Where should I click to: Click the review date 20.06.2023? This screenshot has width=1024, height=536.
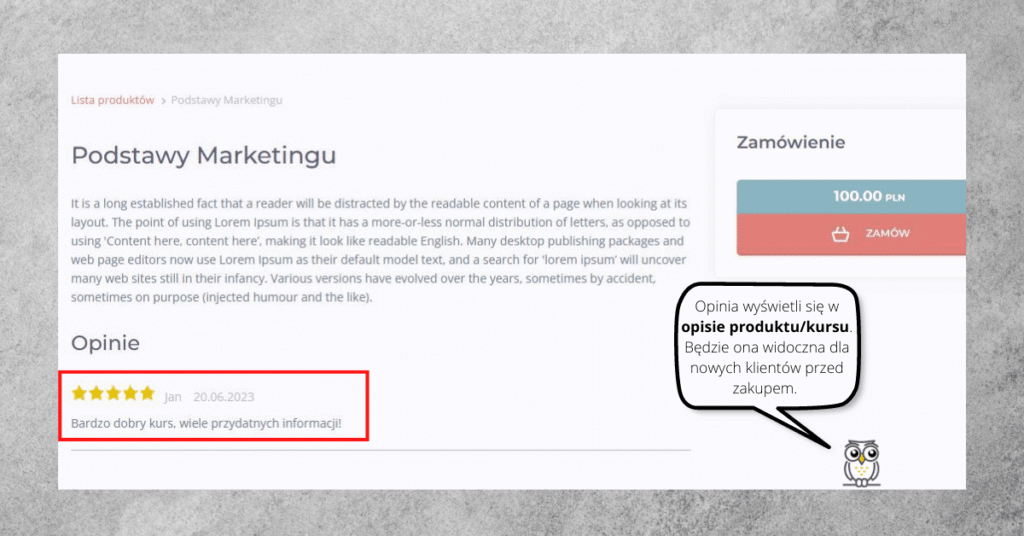point(223,397)
